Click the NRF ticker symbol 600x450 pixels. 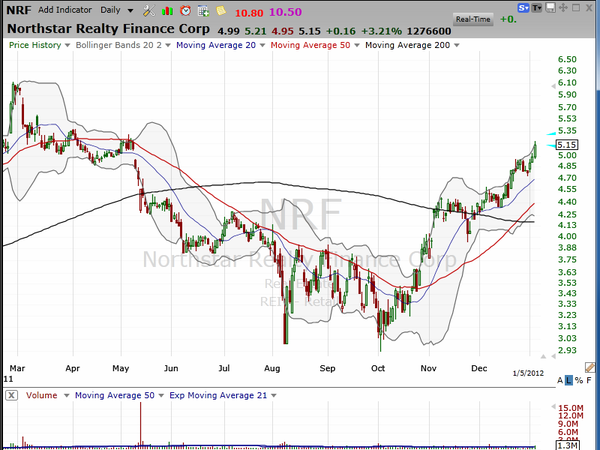click(19, 10)
